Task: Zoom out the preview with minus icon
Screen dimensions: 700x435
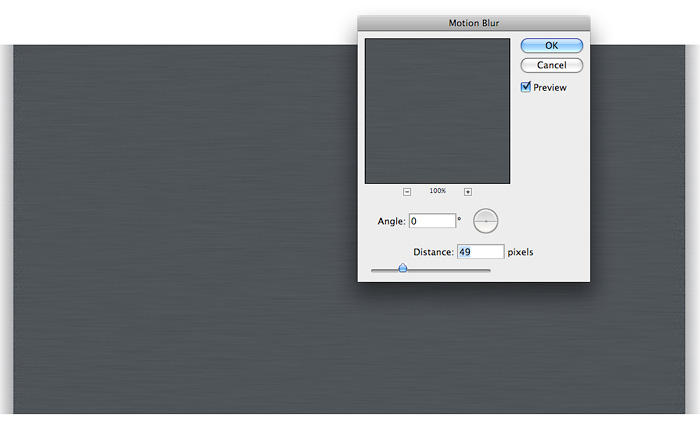Action: 407,191
